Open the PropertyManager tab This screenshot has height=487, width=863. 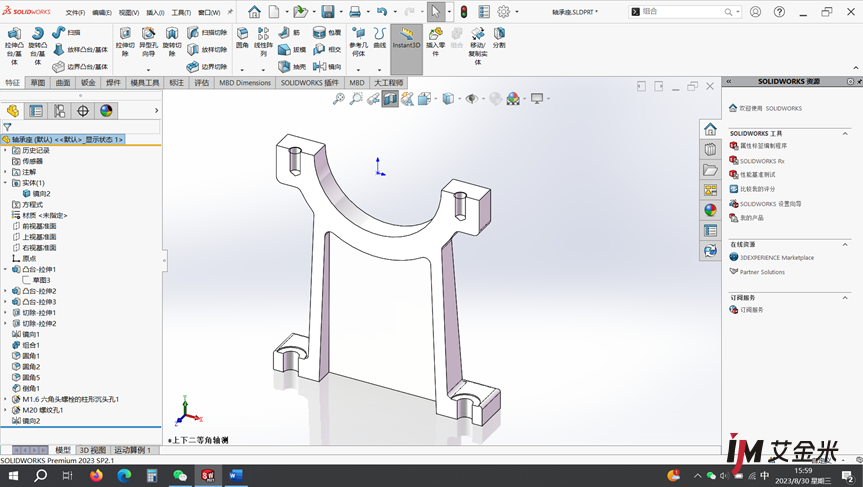click(36, 111)
